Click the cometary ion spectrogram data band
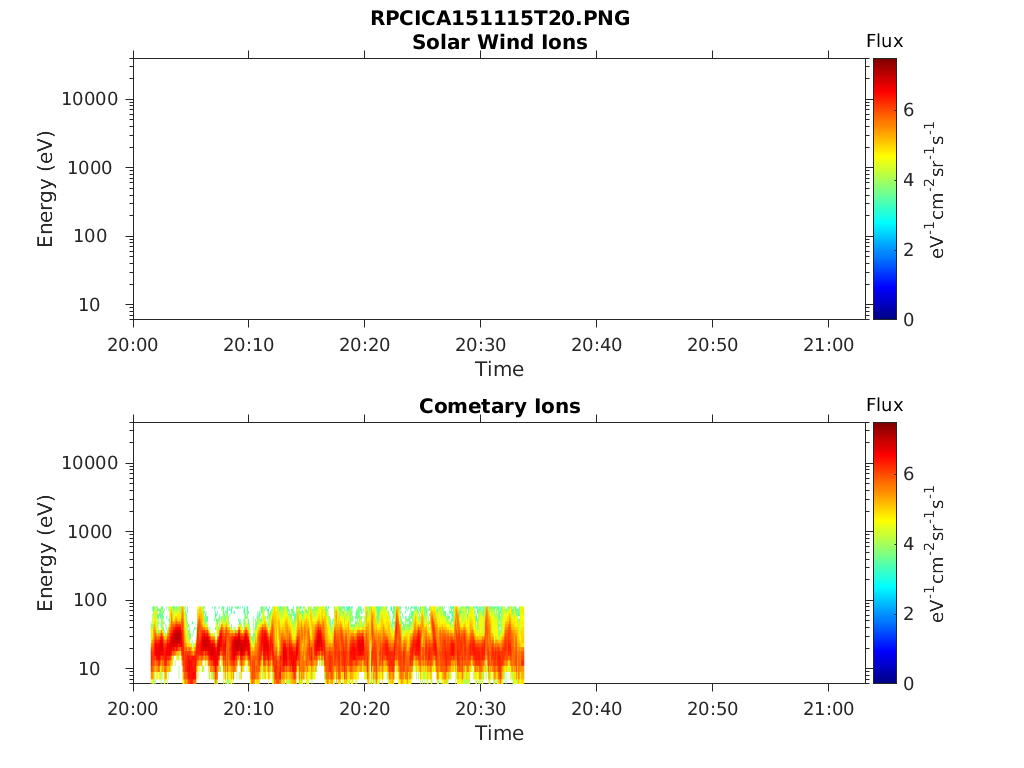The width and height of the screenshot is (1024, 768). point(338,645)
